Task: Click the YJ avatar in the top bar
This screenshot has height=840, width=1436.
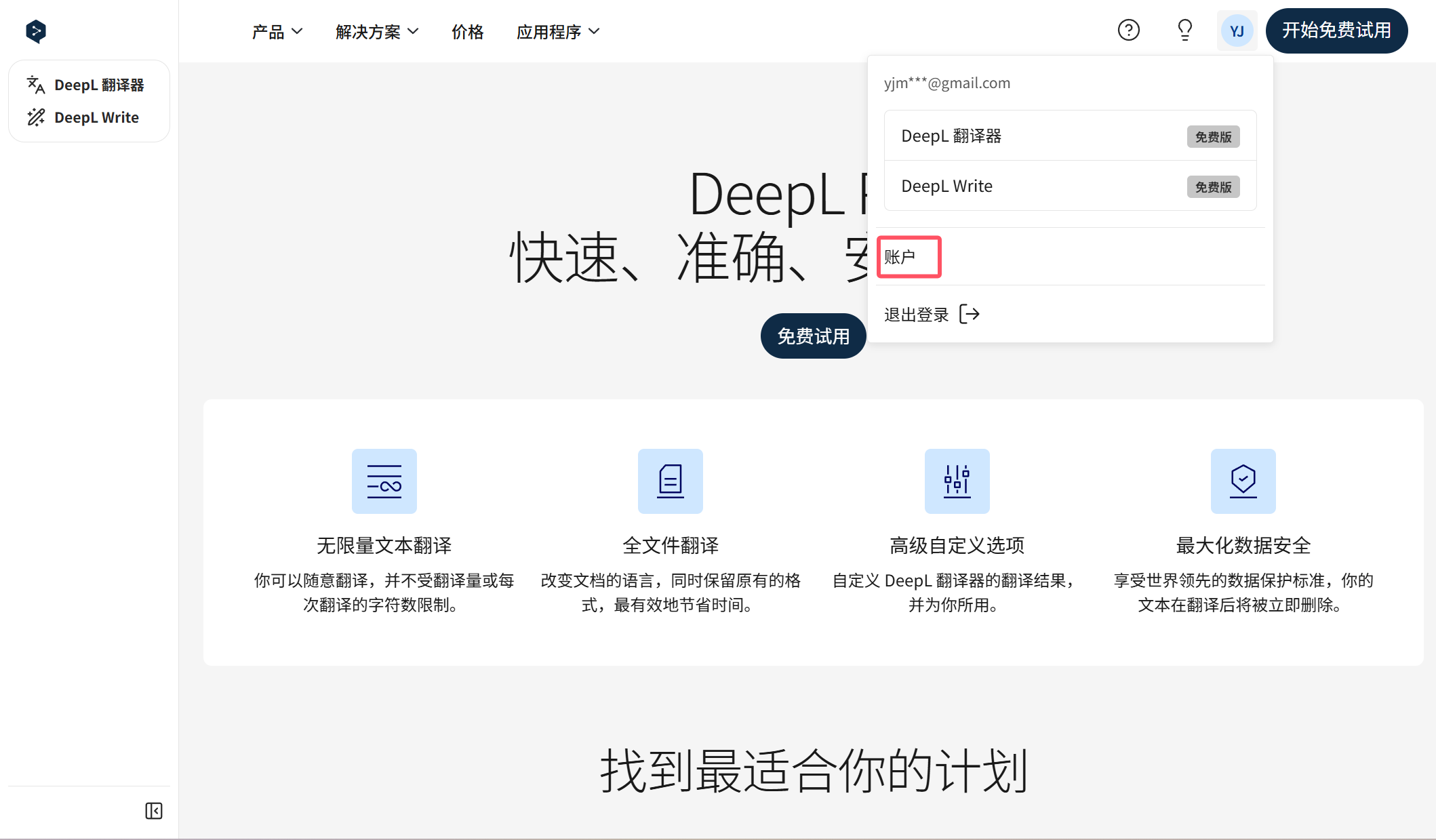Action: [x=1237, y=31]
